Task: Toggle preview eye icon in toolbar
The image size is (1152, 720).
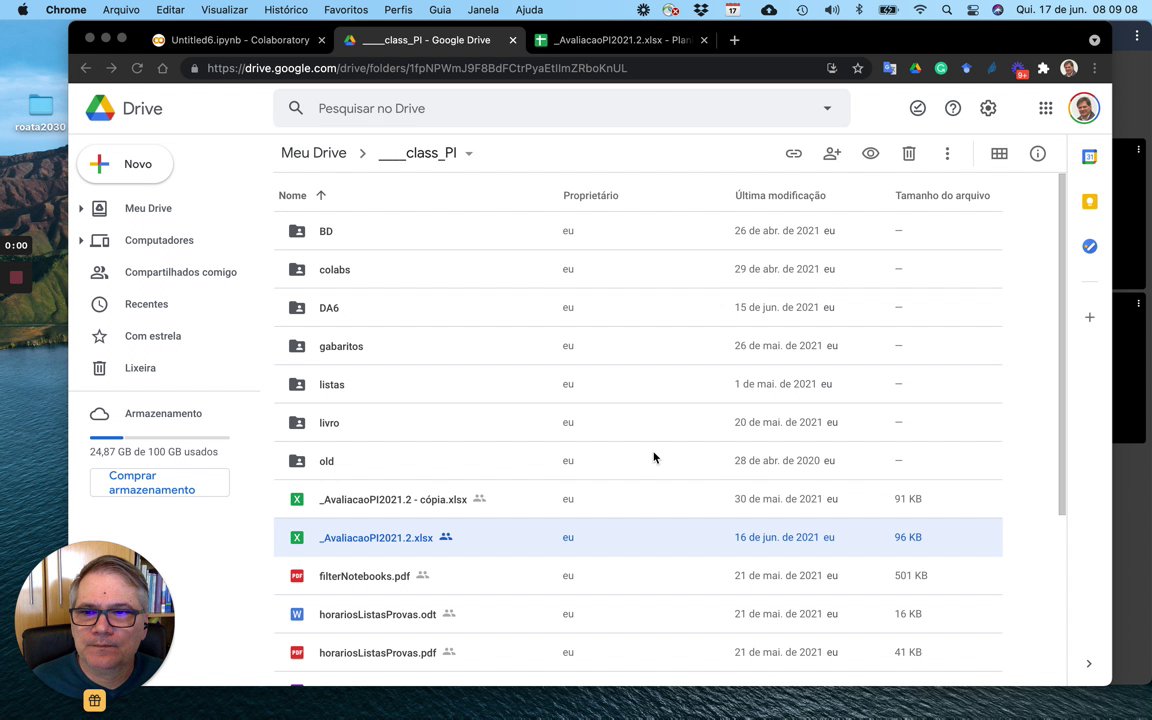Action: click(x=871, y=154)
